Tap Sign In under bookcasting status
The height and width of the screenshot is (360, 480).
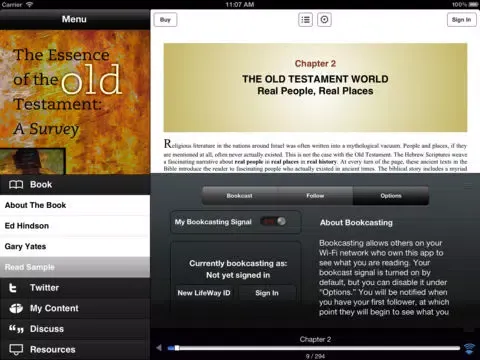coord(267,293)
